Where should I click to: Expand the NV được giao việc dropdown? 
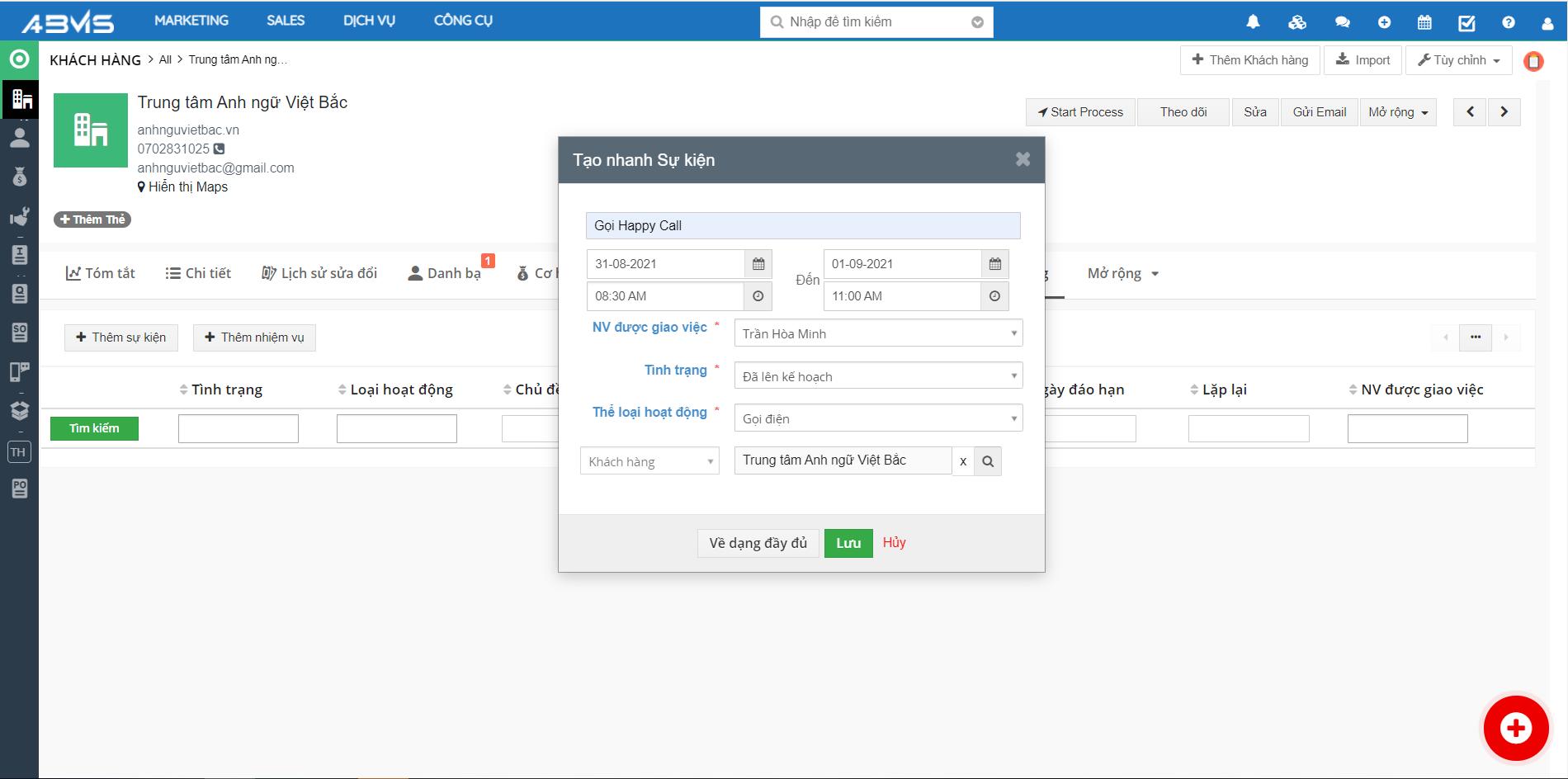coord(877,333)
